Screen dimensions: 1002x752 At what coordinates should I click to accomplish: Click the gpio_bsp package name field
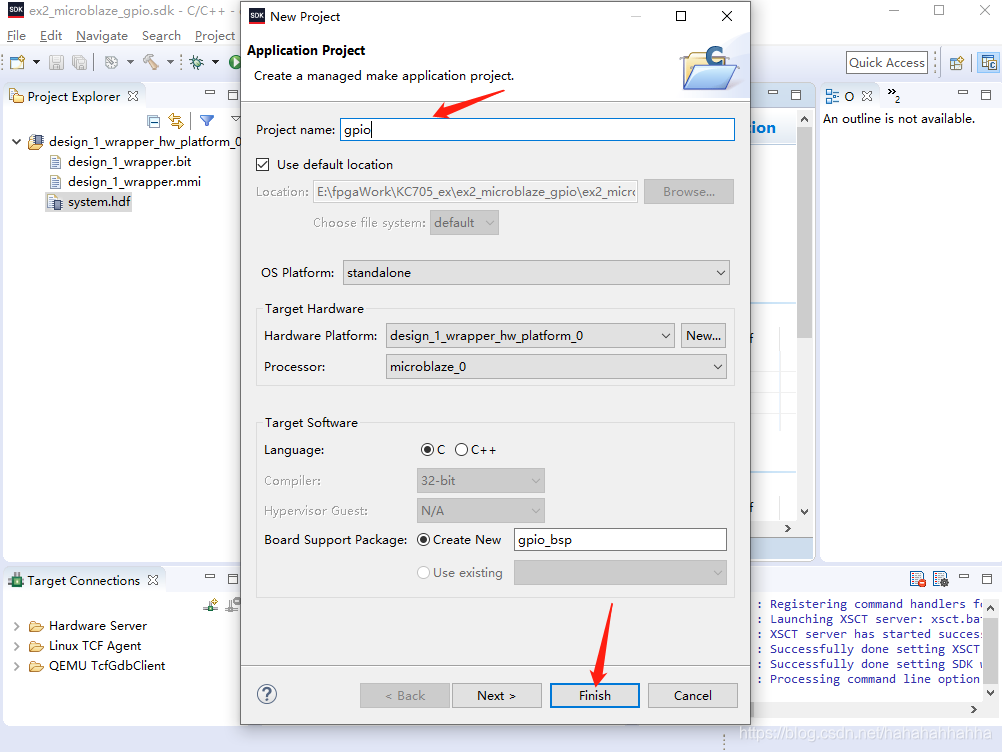point(620,540)
